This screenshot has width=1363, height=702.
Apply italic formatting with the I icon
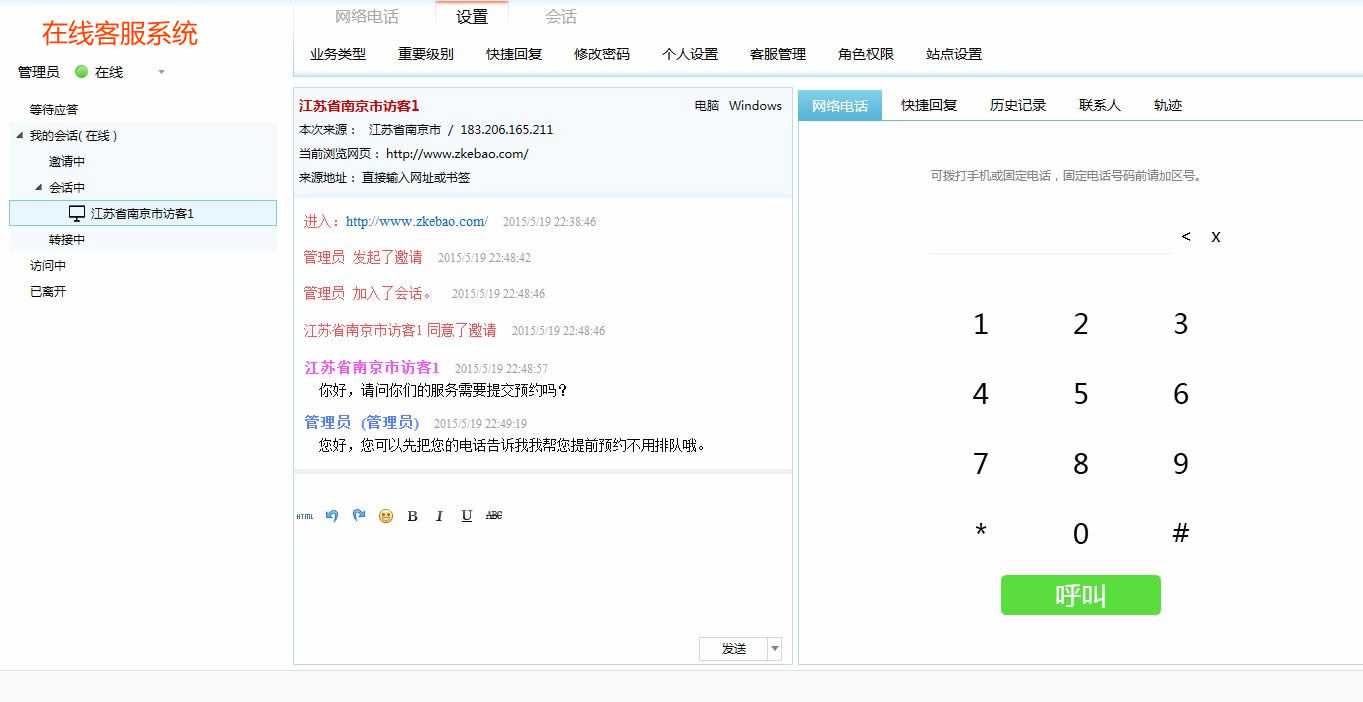coord(438,516)
